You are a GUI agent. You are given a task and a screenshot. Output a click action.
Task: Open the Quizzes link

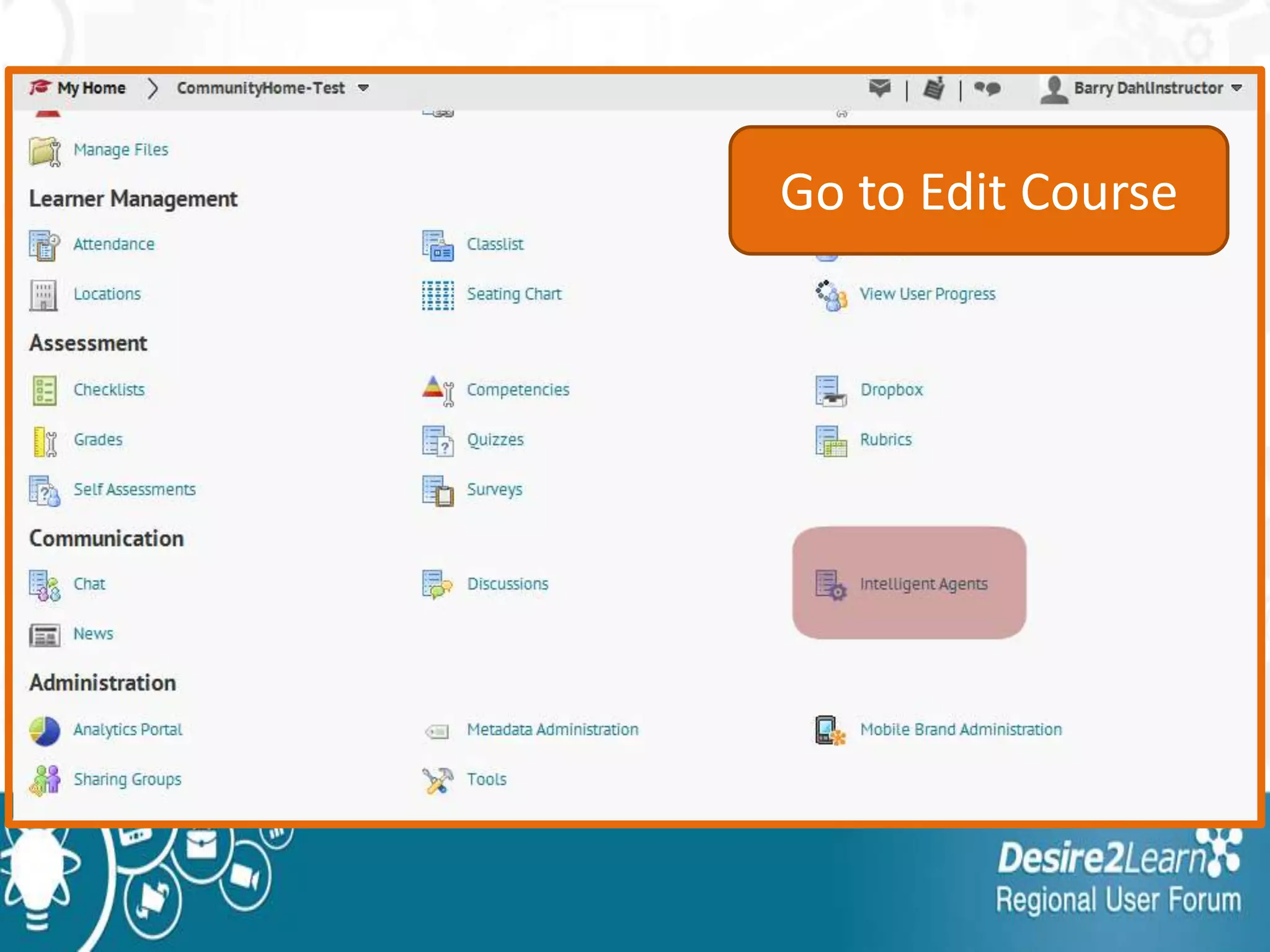coord(495,440)
